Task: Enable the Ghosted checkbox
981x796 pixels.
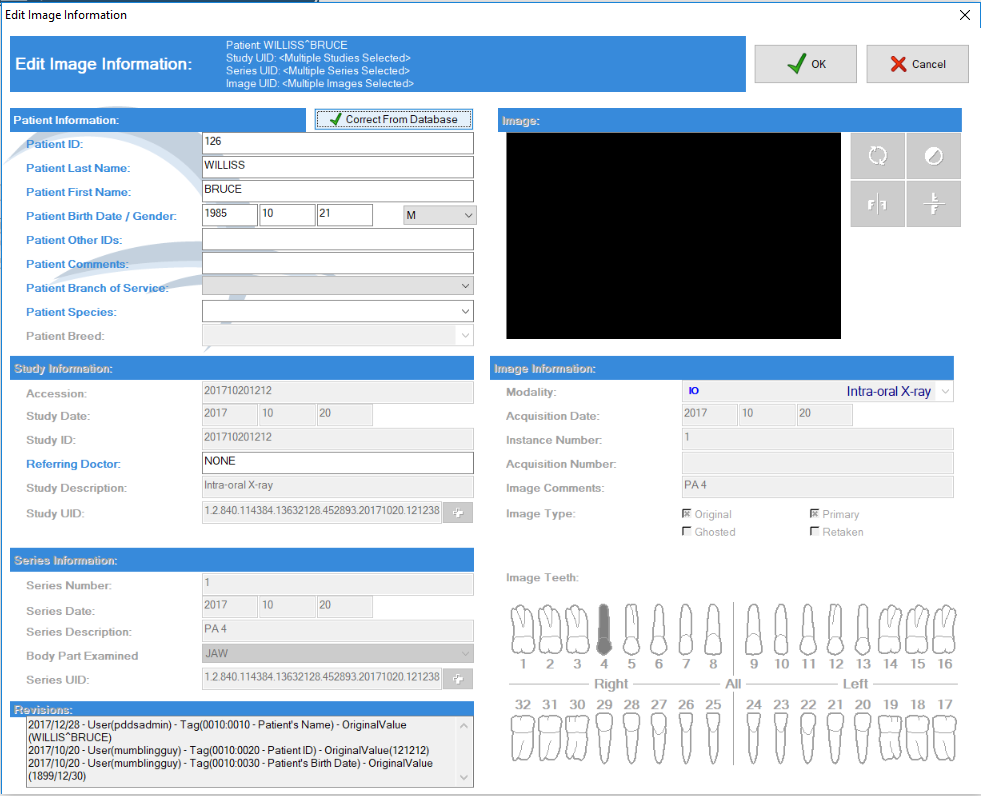Action: coord(686,531)
